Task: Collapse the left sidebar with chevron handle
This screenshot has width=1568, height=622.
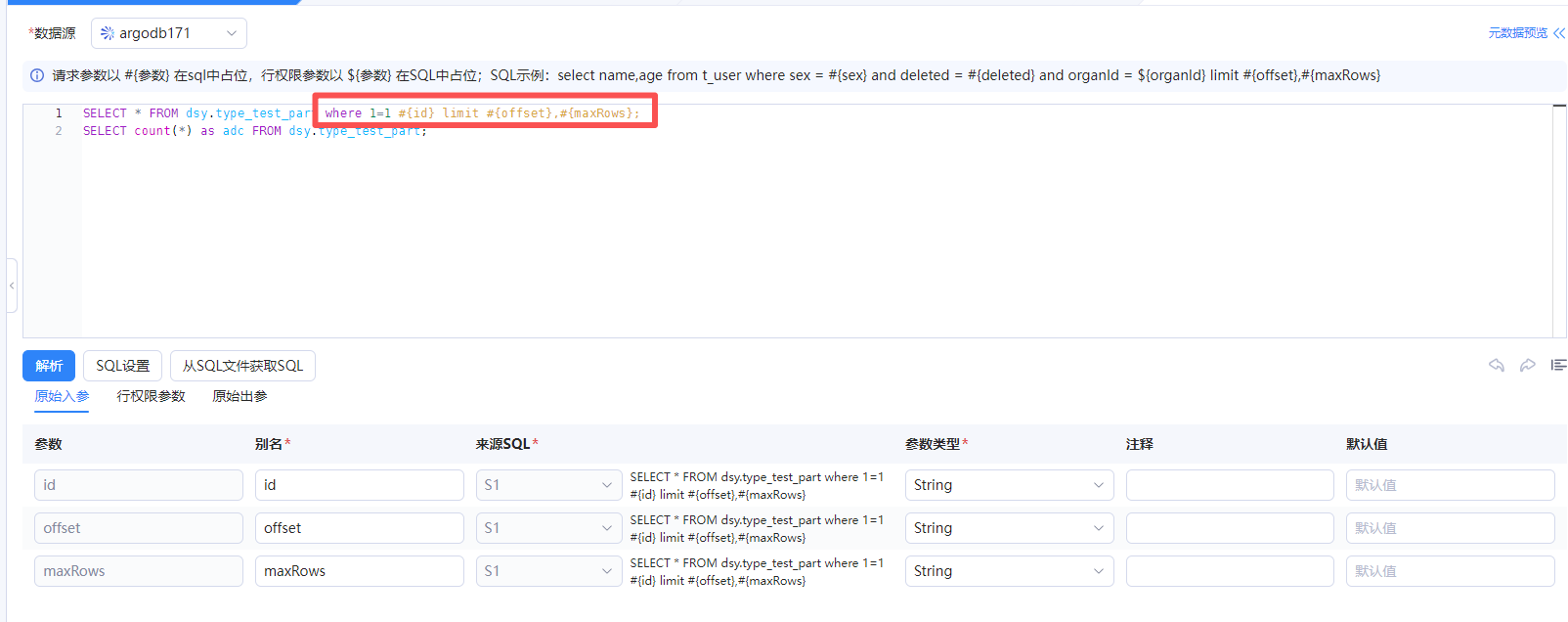Action: (x=12, y=286)
